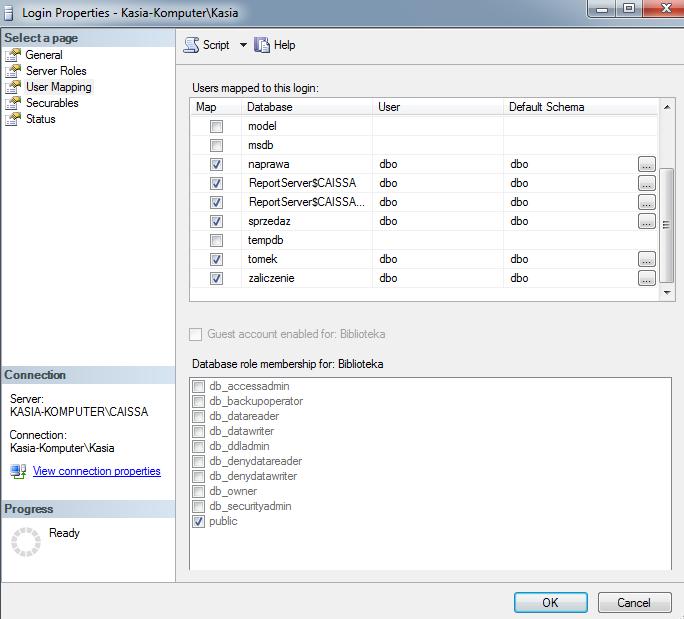Image resolution: width=684 pixels, height=619 pixels.
Task: Click the Server Roles page icon
Action: pyautogui.click(x=13, y=71)
